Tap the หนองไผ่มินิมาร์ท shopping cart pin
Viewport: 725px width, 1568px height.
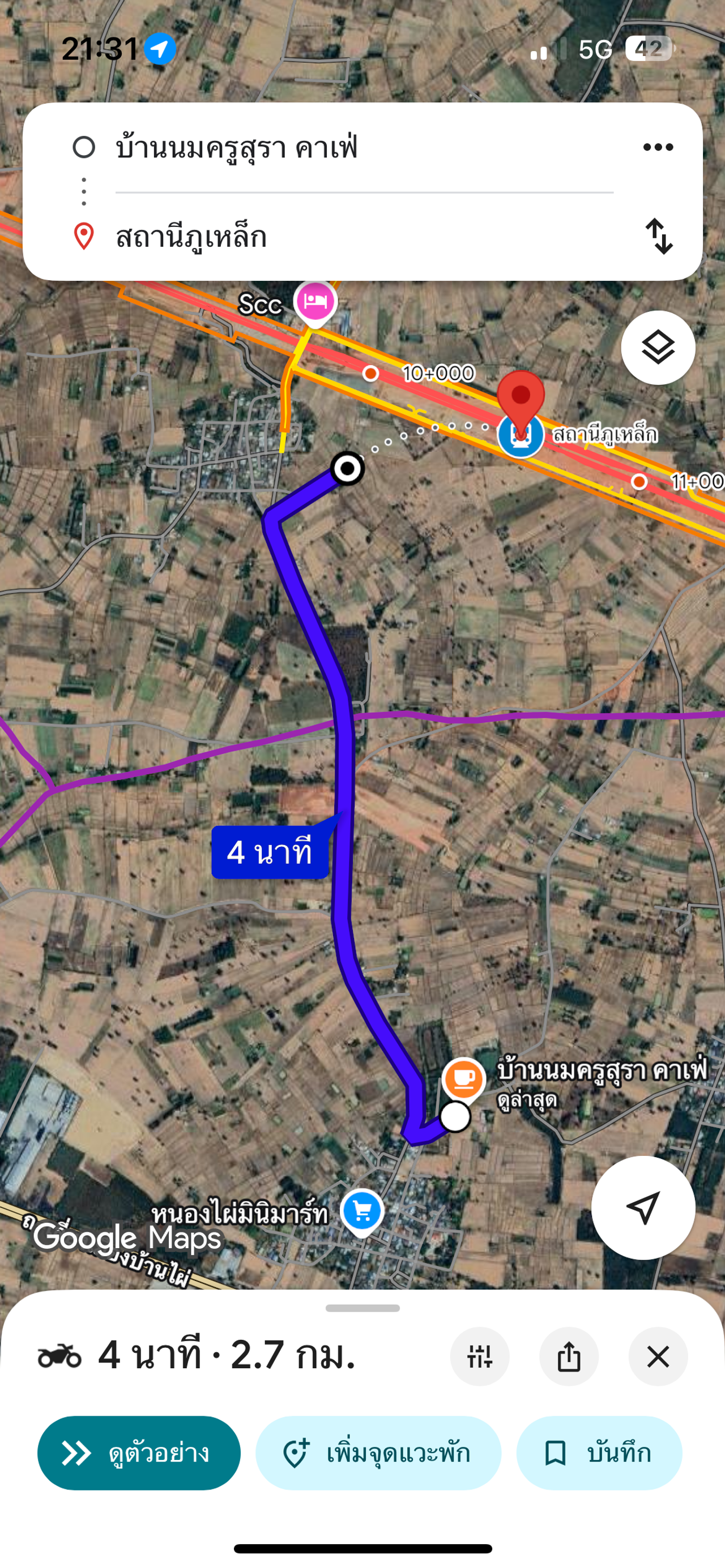point(362,1212)
